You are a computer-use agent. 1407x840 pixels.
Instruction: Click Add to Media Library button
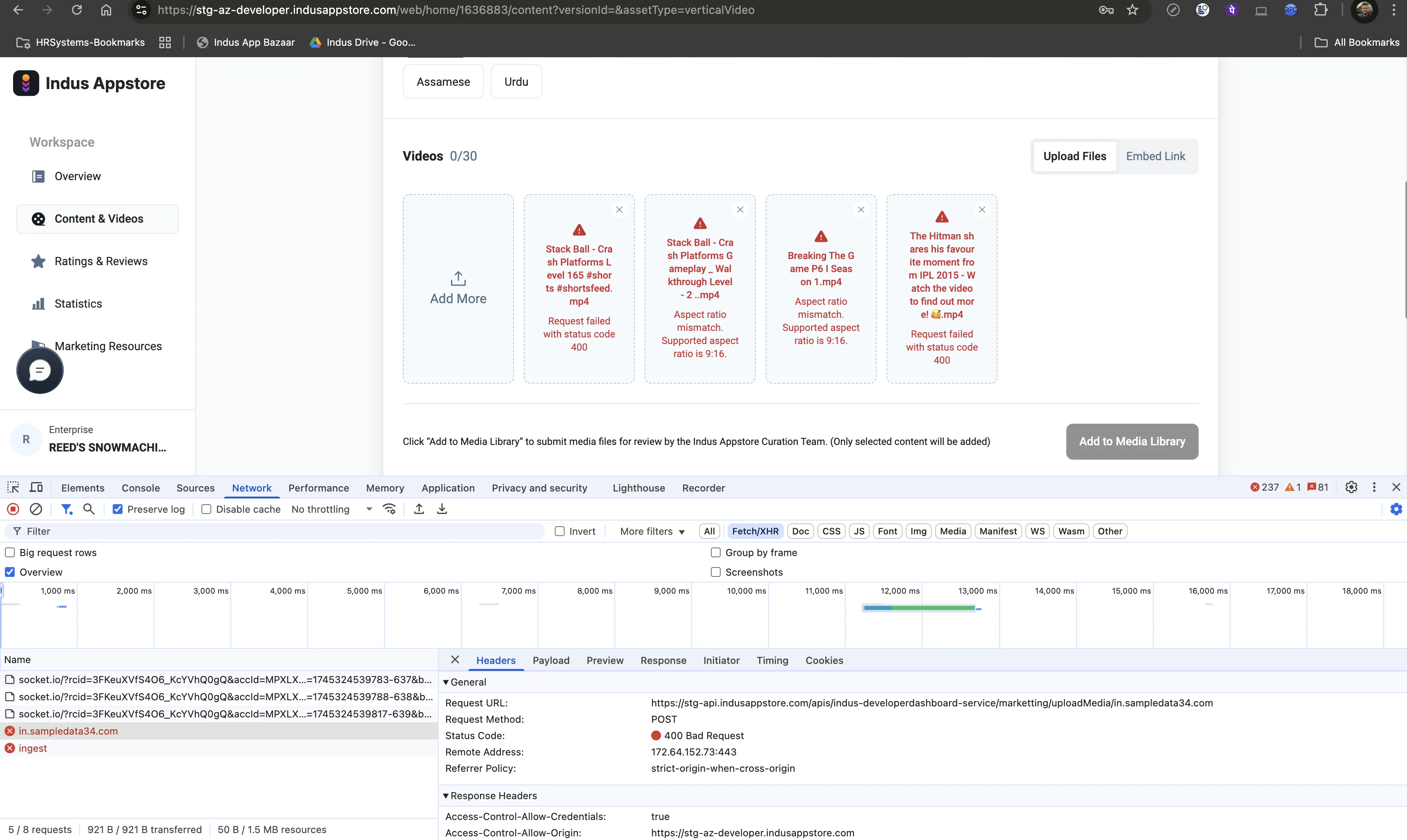1132,442
